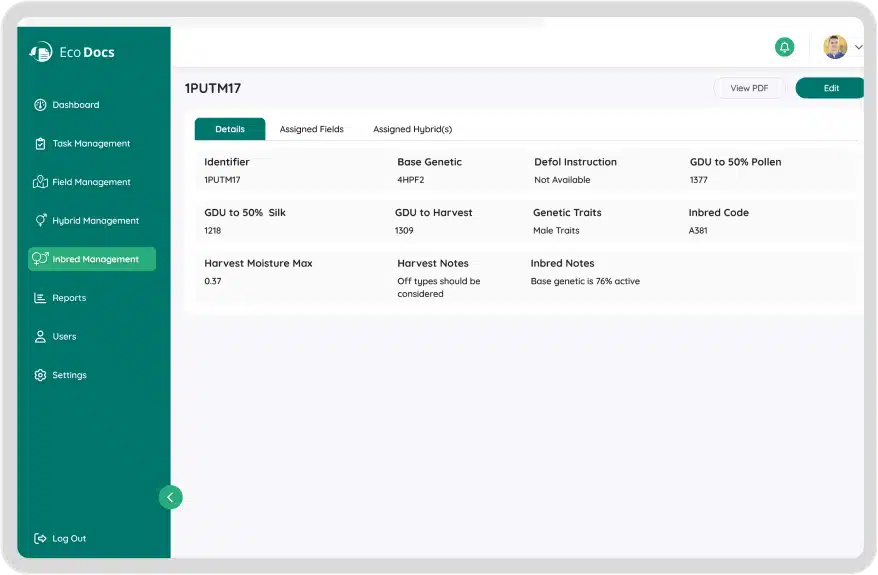
Task: Click the Dashboard speedometer icon
Action: [x=40, y=105]
